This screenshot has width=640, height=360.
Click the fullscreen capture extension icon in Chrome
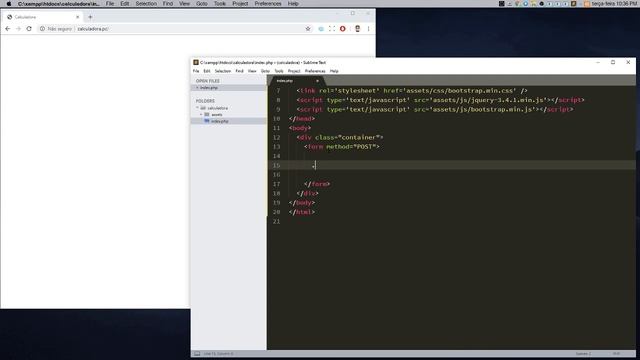[332, 29]
